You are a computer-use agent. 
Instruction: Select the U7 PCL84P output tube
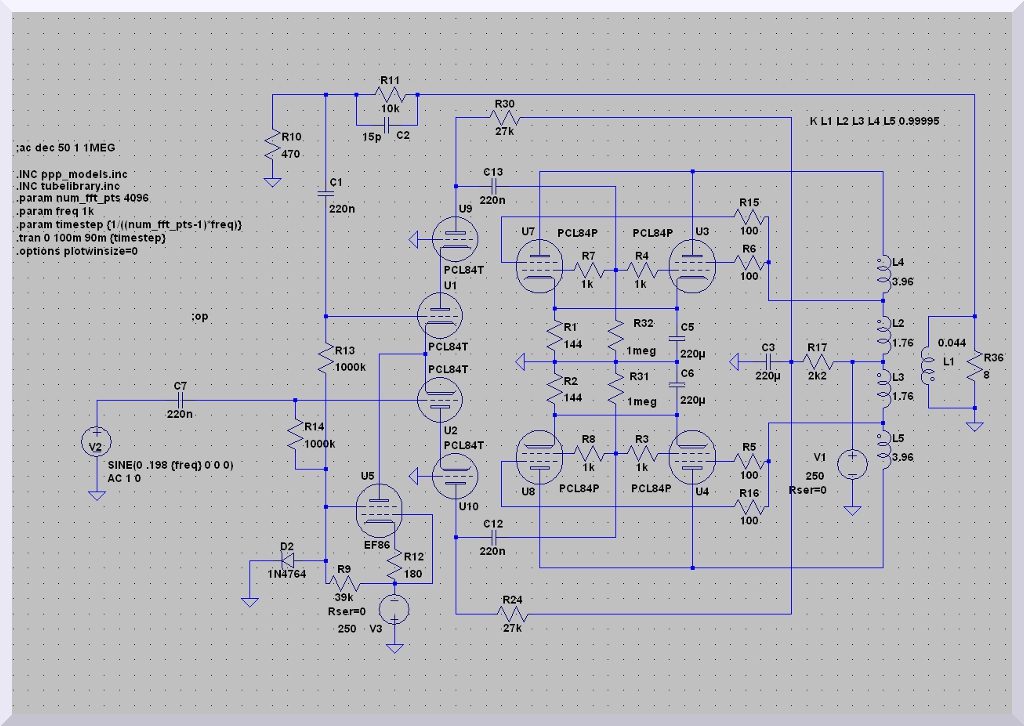(x=540, y=267)
